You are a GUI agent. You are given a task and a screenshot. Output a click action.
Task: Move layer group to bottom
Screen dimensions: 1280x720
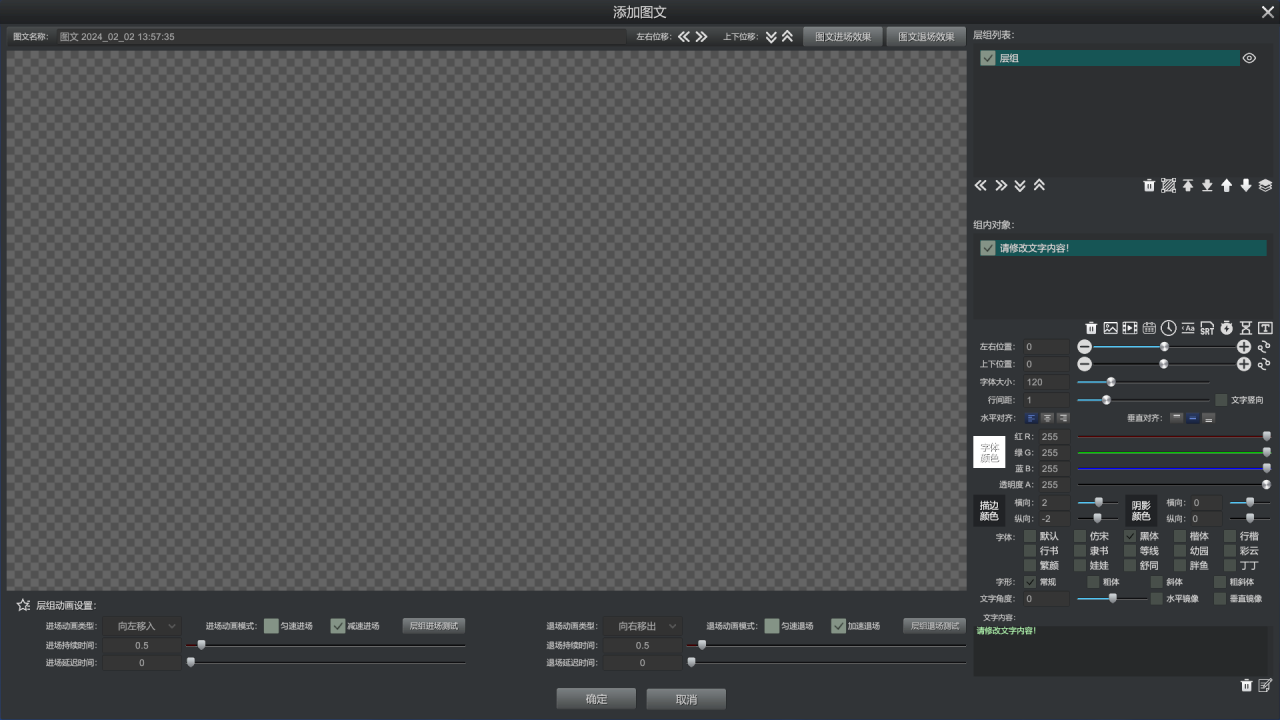1207,185
